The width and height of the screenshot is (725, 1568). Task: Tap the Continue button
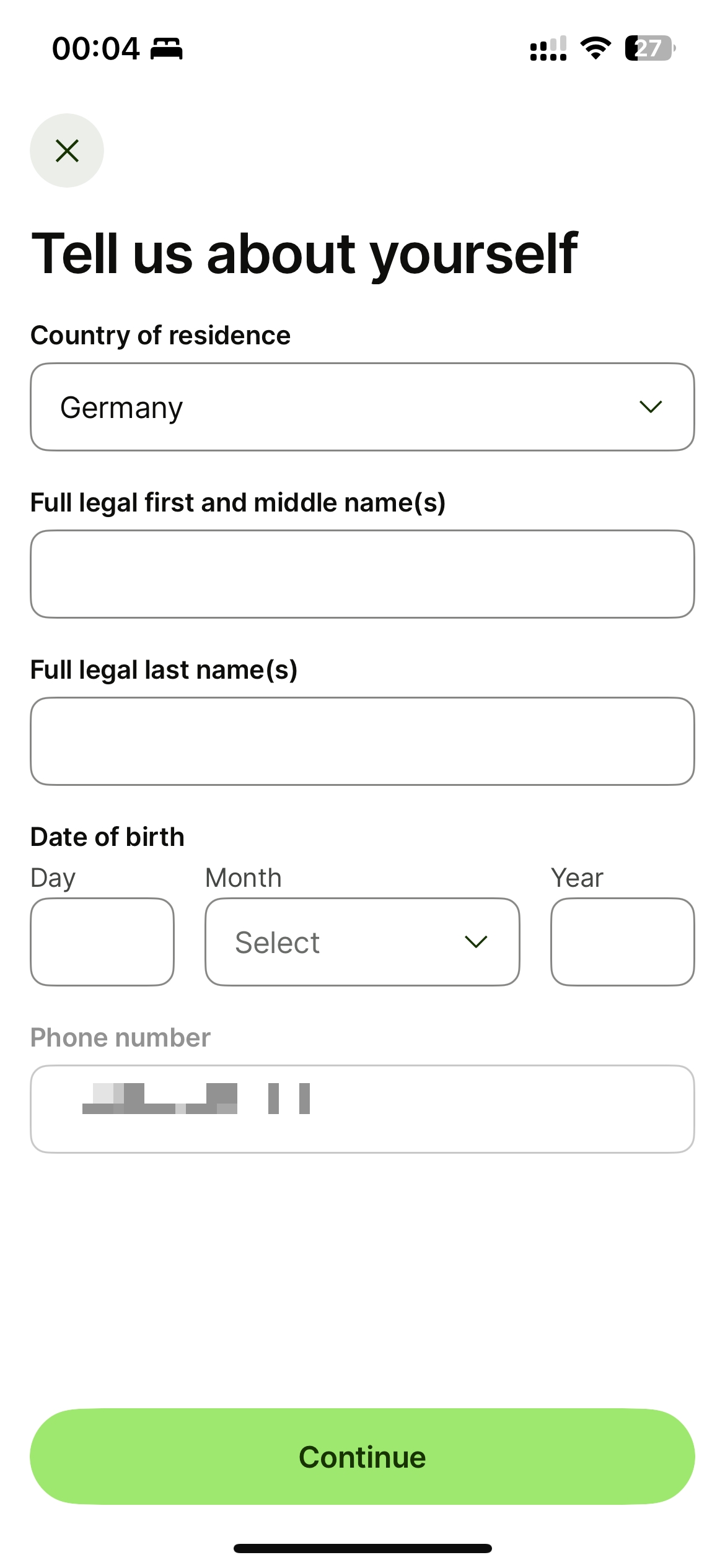[x=362, y=1457]
